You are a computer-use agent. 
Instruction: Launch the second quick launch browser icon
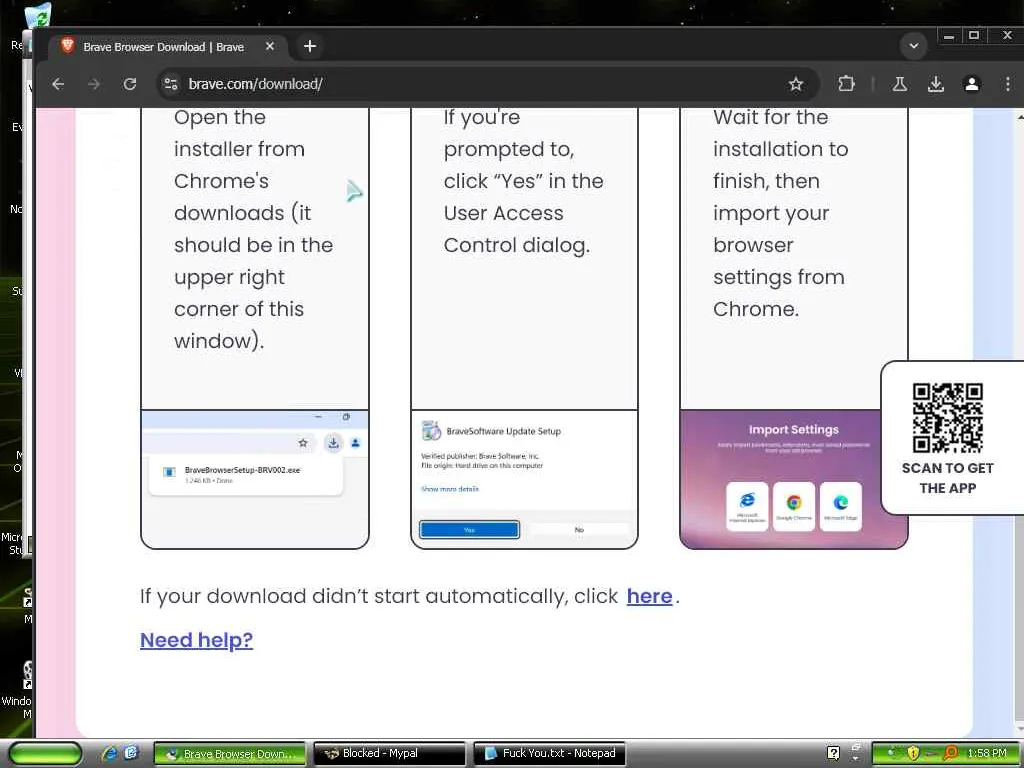[x=131, y=754]
